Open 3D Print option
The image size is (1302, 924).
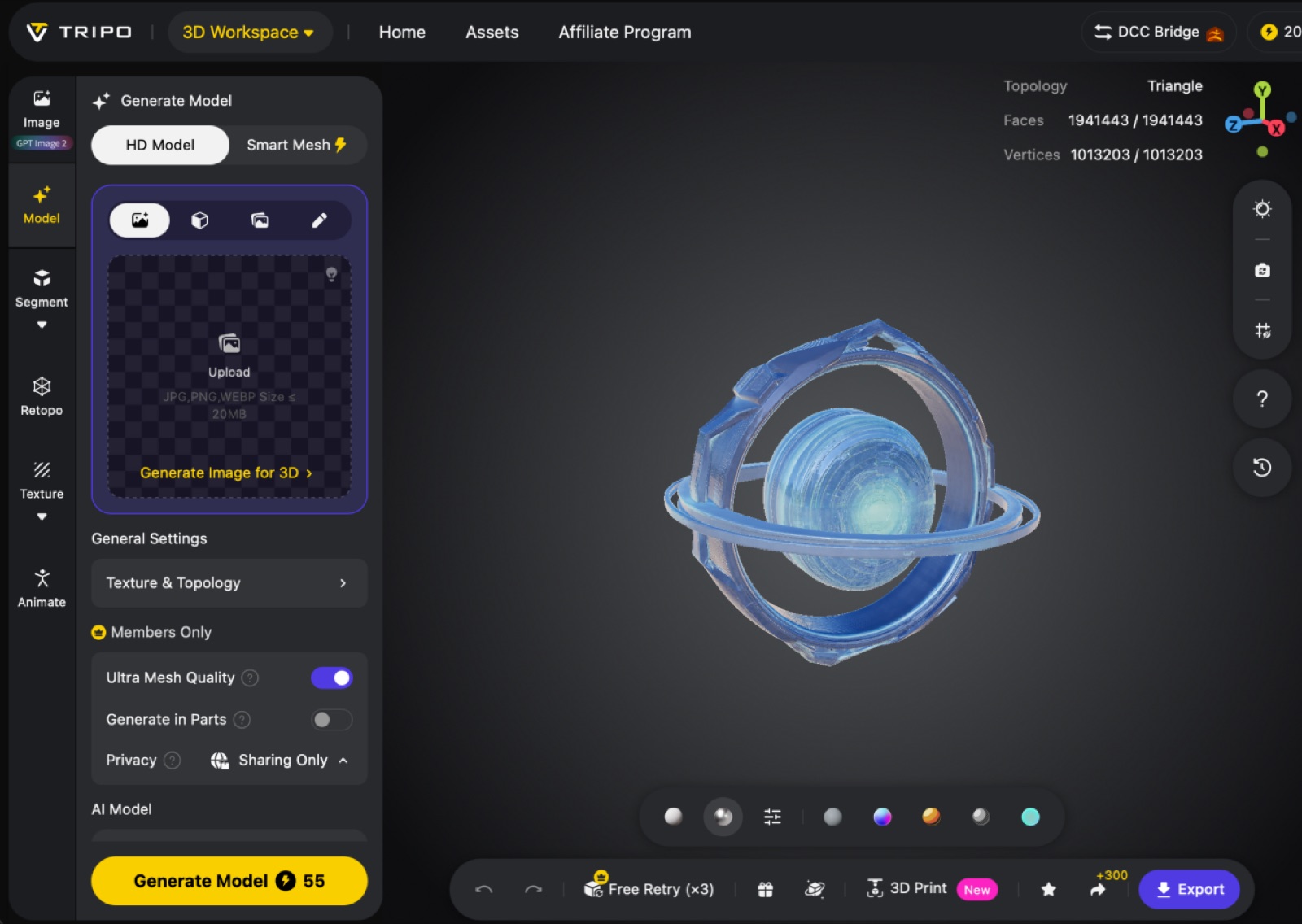click(x=932, y=888)
